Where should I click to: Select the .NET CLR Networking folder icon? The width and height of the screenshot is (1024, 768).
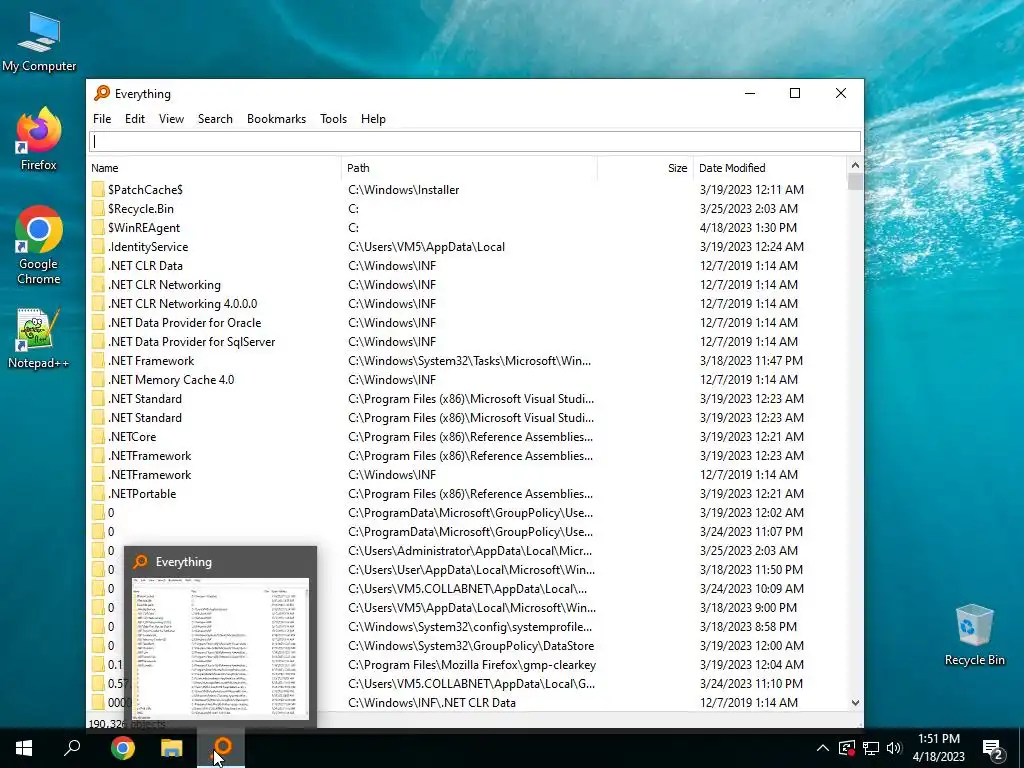98,285
